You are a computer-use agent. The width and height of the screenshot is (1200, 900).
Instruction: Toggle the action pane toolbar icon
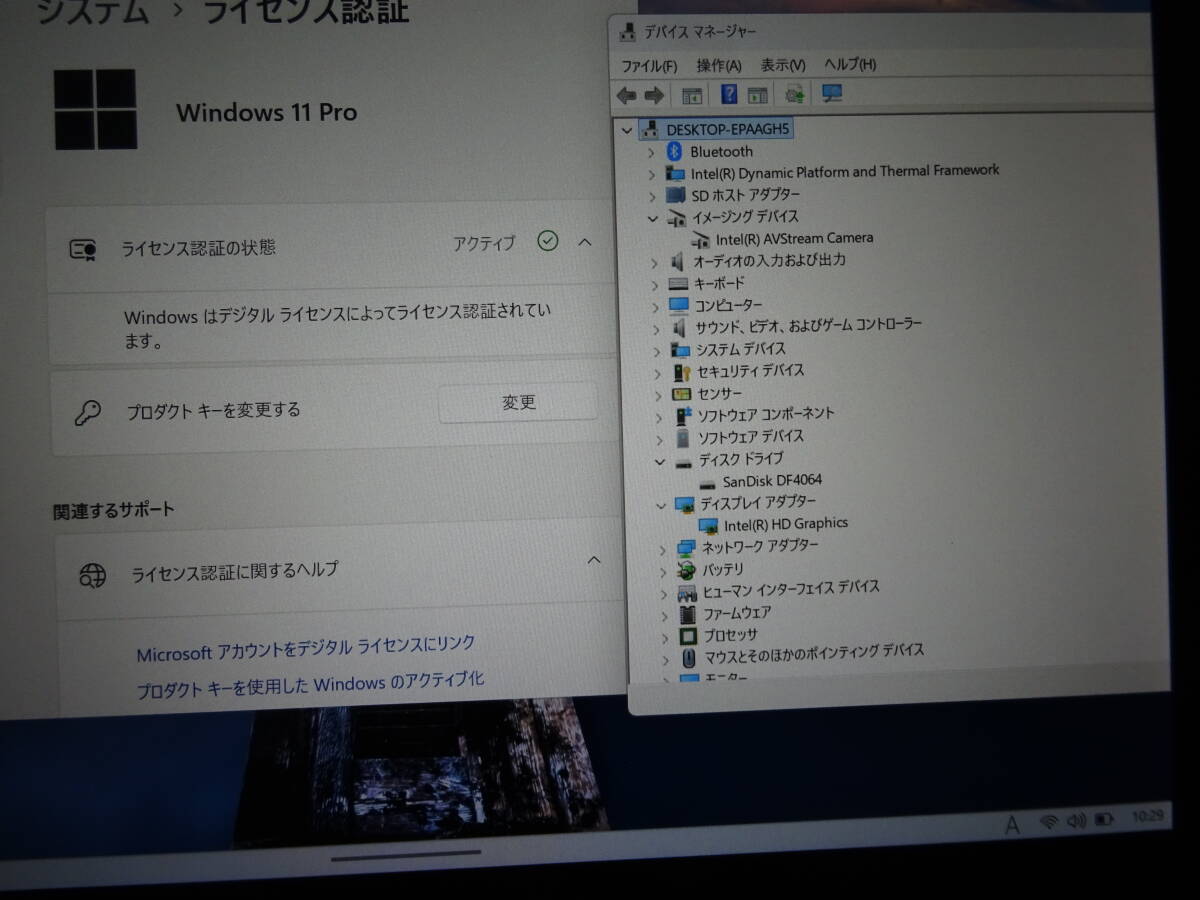pos(758,94)
